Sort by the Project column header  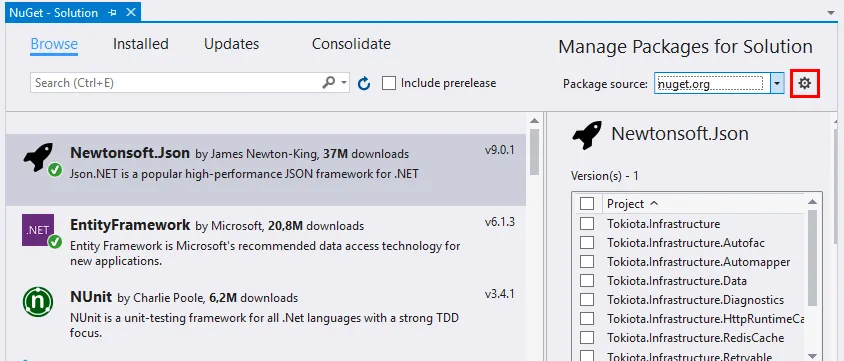632,204
